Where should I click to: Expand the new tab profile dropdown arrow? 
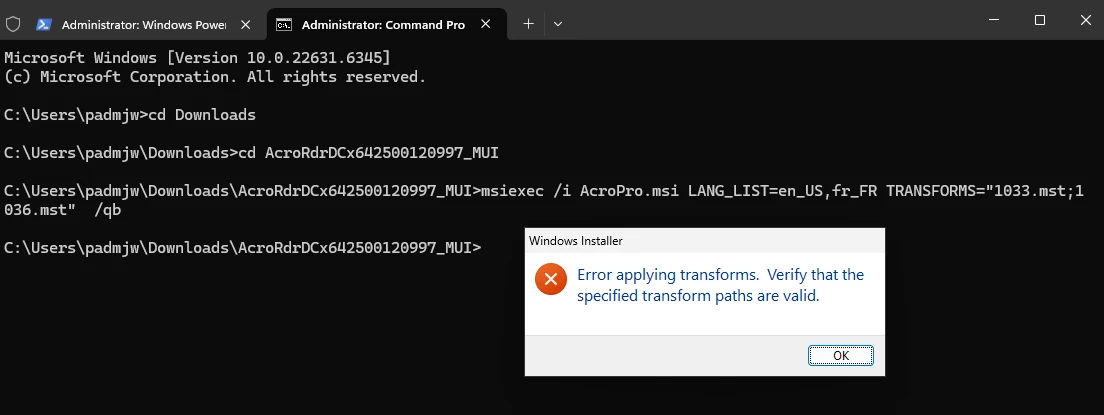(558, 24)
